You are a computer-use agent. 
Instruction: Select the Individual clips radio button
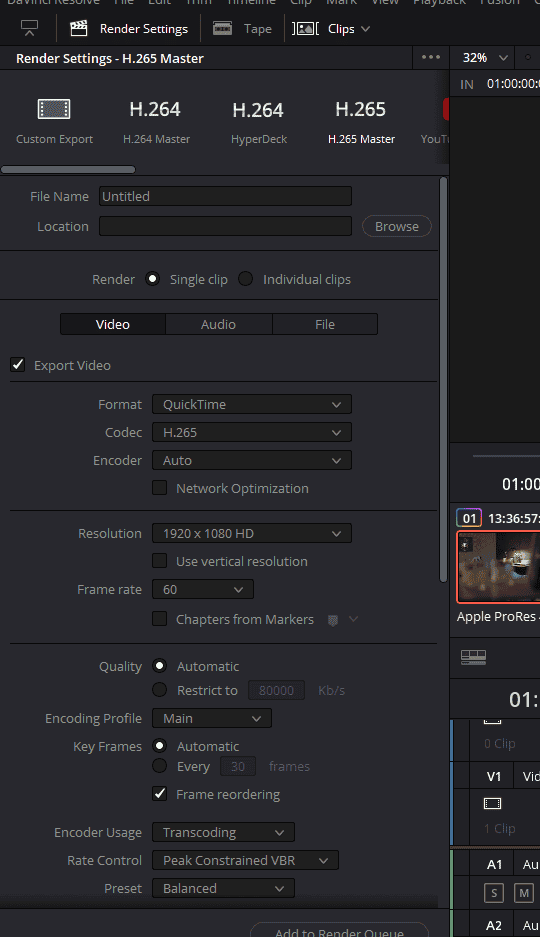[246, 279]
